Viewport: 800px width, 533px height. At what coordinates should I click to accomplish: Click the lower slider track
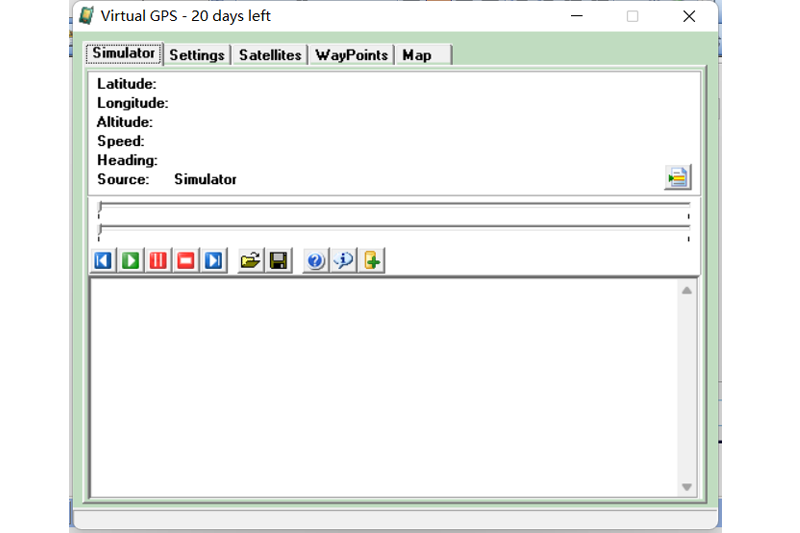pos(394,228)
